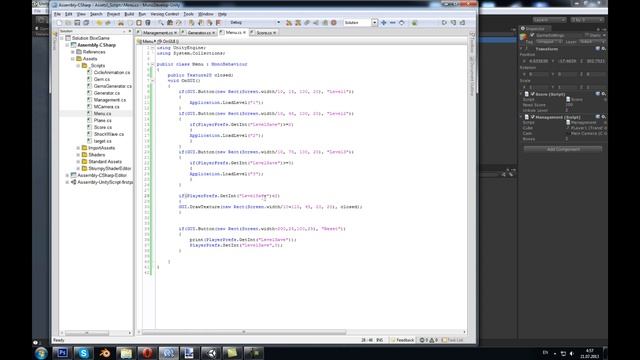This screenshot has height=360, width=640.
Task: Expand the ImportAssets folder
Action: tap(78, 148)
